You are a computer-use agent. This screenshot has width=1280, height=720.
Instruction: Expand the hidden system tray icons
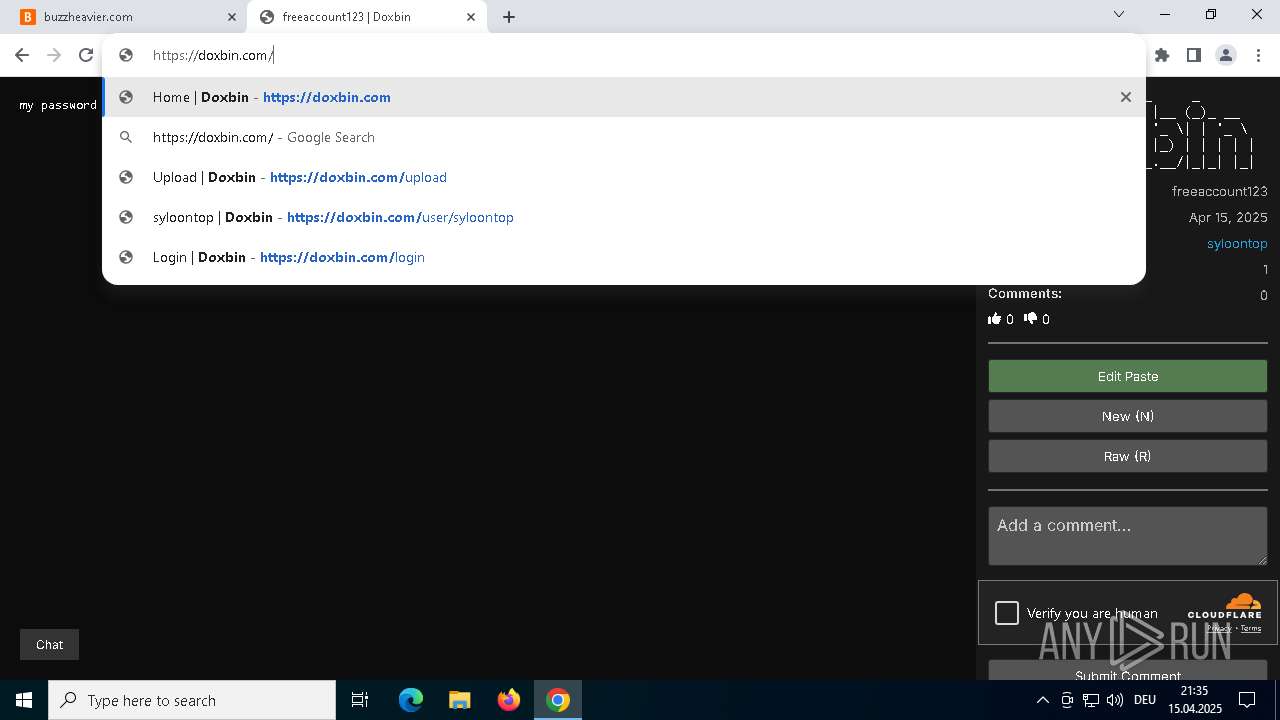coord(1042,700)
